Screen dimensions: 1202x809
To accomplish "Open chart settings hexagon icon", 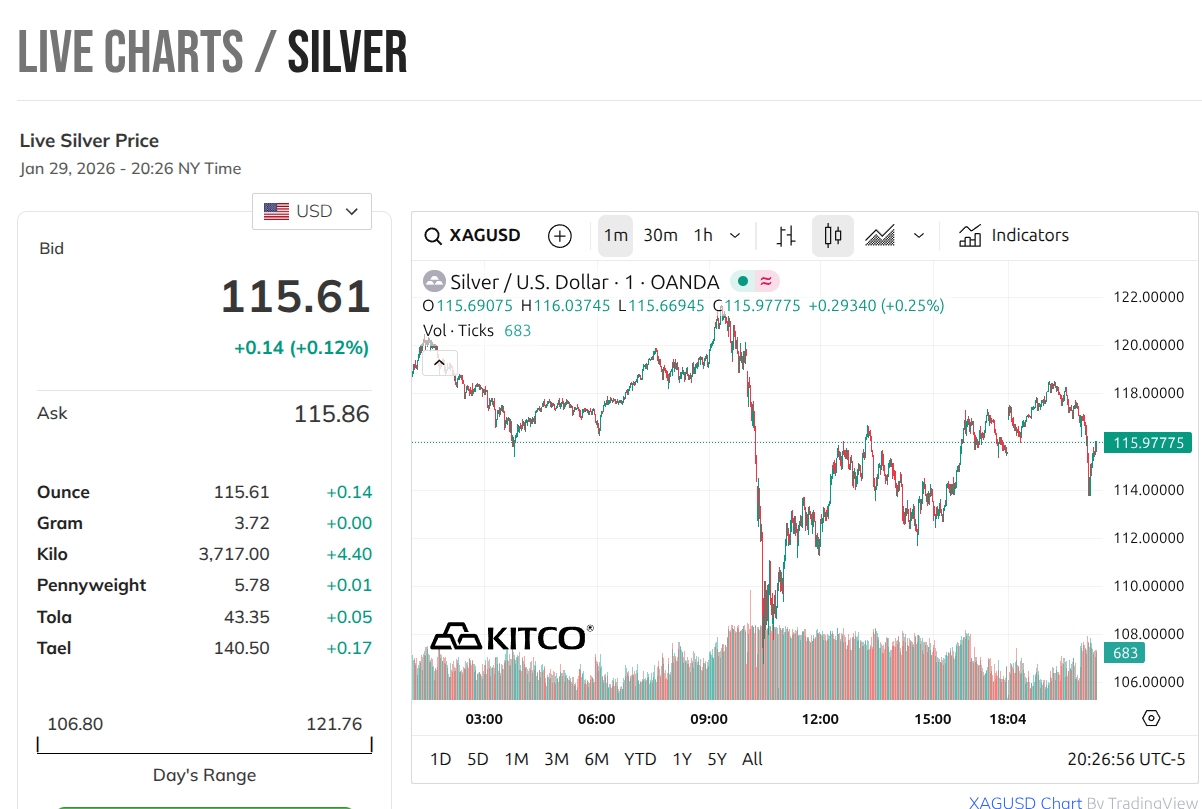I will point(1151,718).
